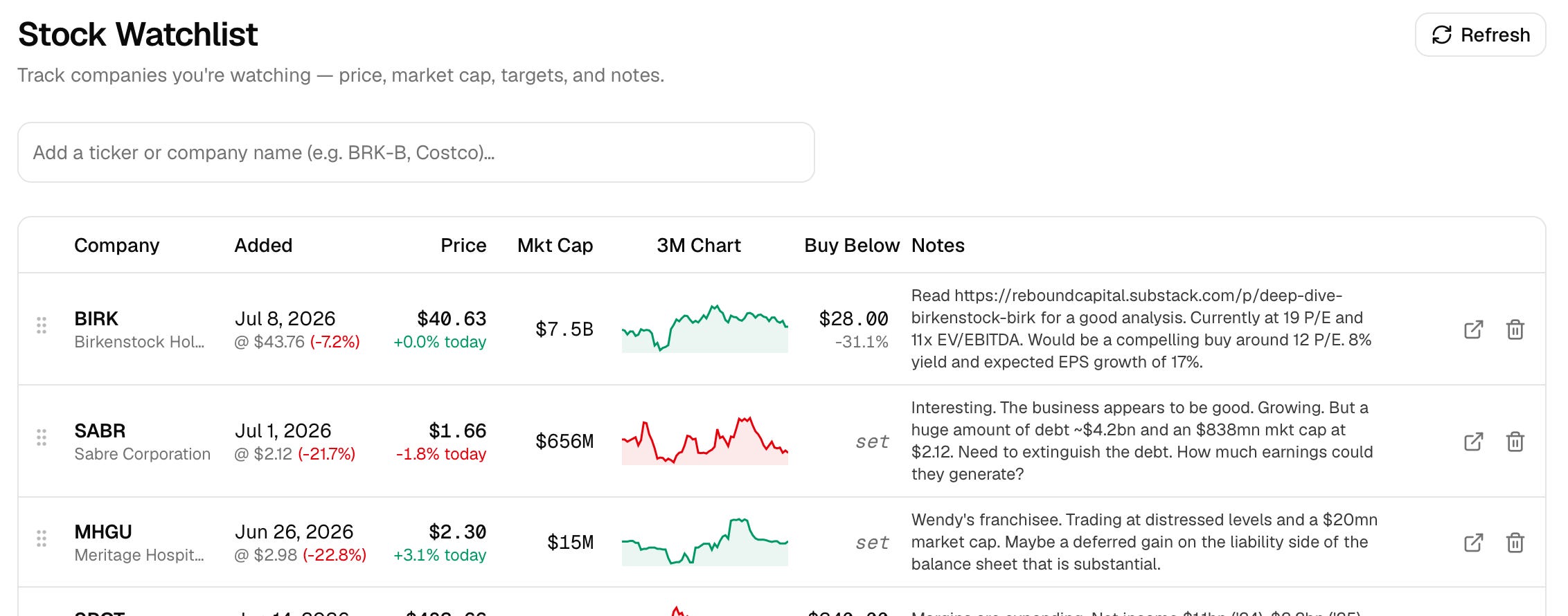Grab the drag handle beside BIRK

point(42,325)
